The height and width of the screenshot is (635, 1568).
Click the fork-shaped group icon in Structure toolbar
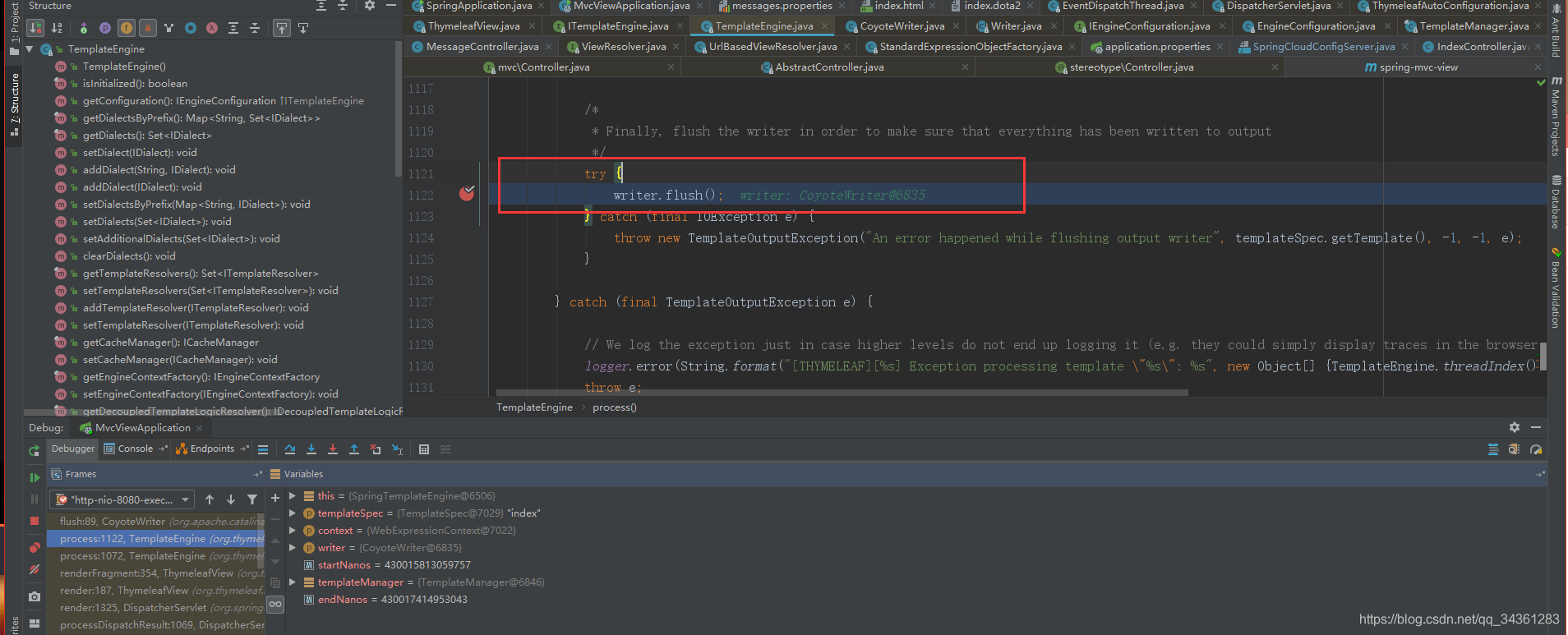(169, 28)
